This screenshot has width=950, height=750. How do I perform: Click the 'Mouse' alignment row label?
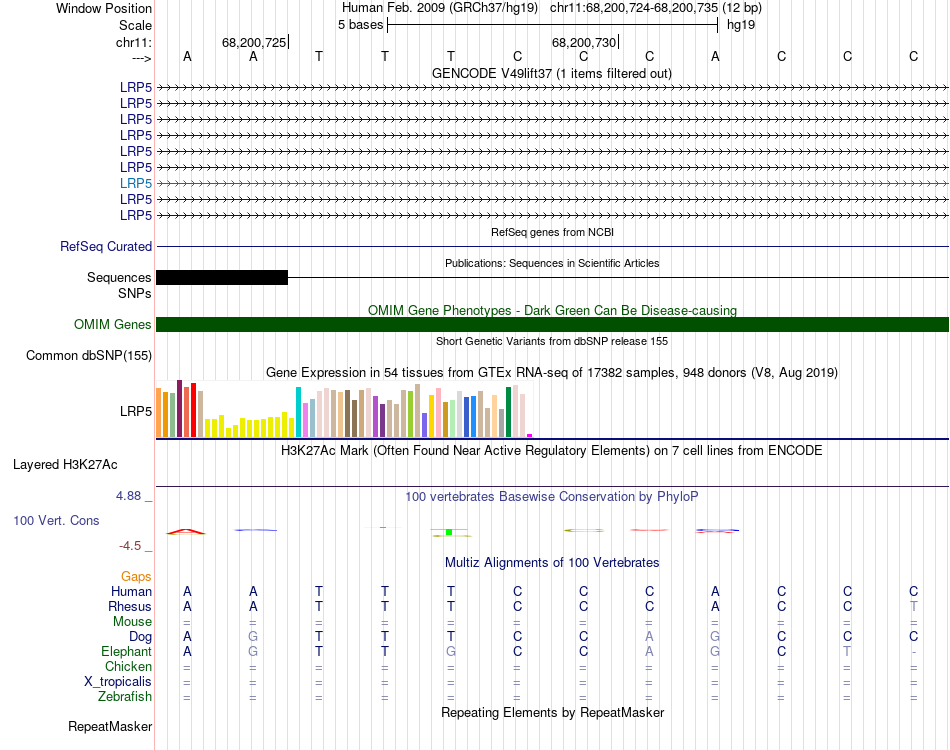[x=132, y=622]
